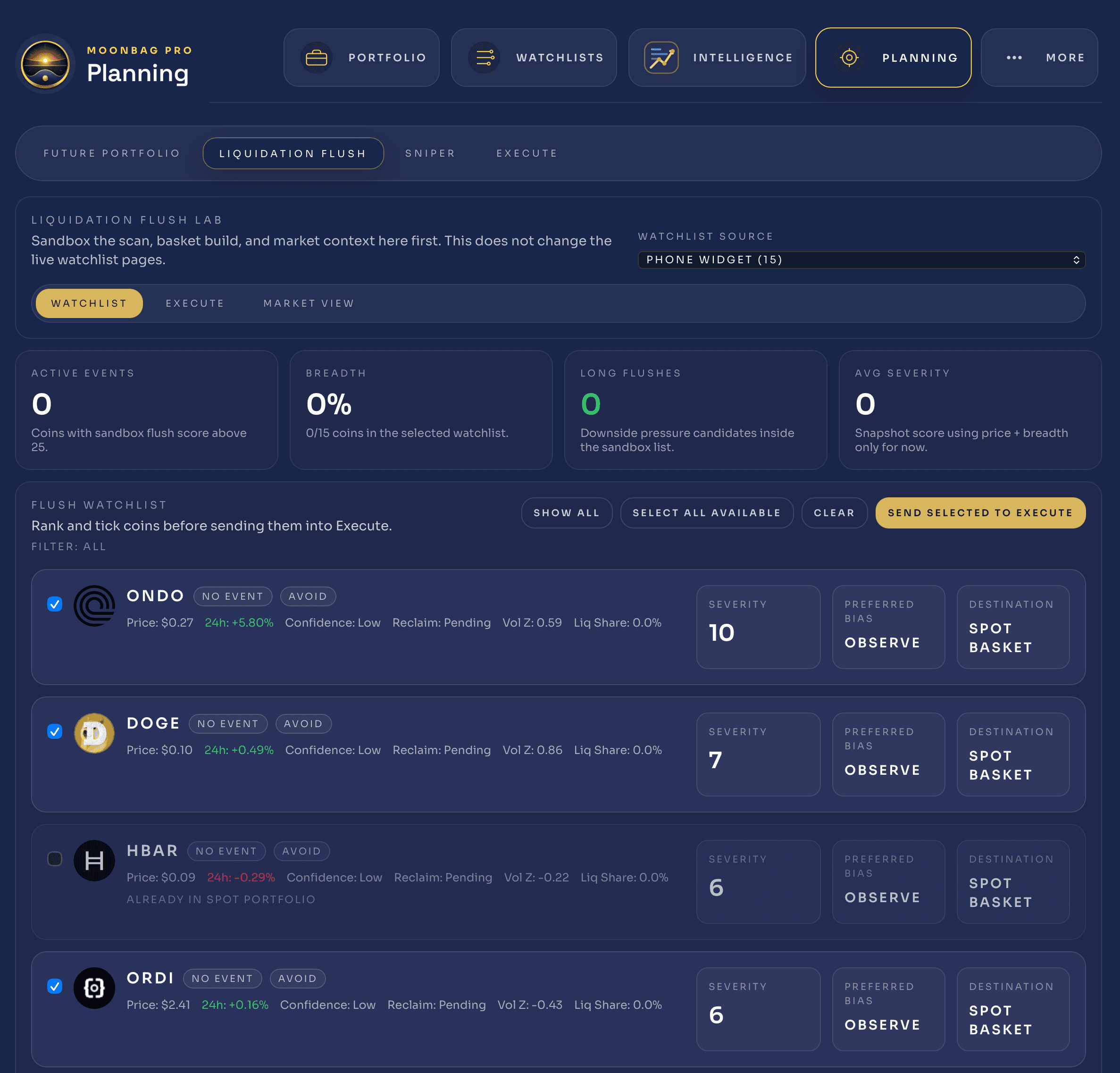Open the Watchlist Source dropdown
Viewport: 1120px width, 1073px height.
[x=861, y=260]
